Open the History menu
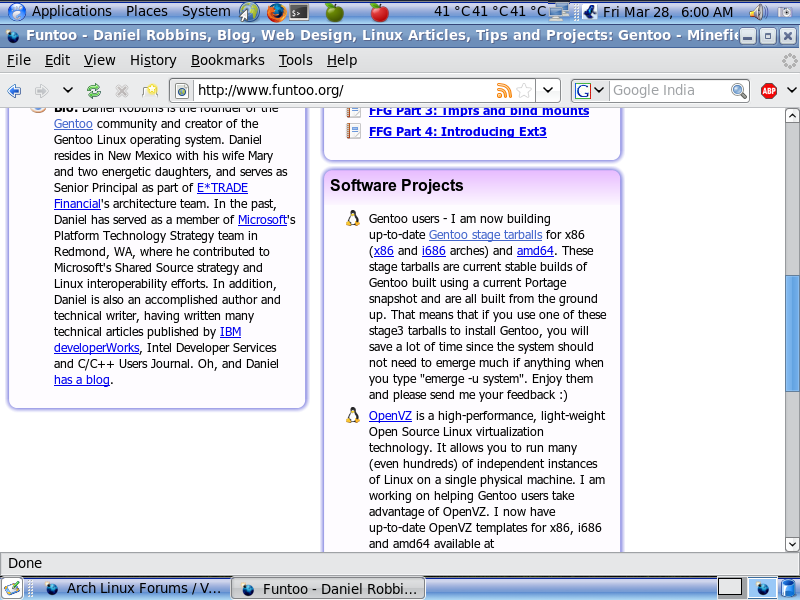Screen dimensions: 800x600 [153, 60]
